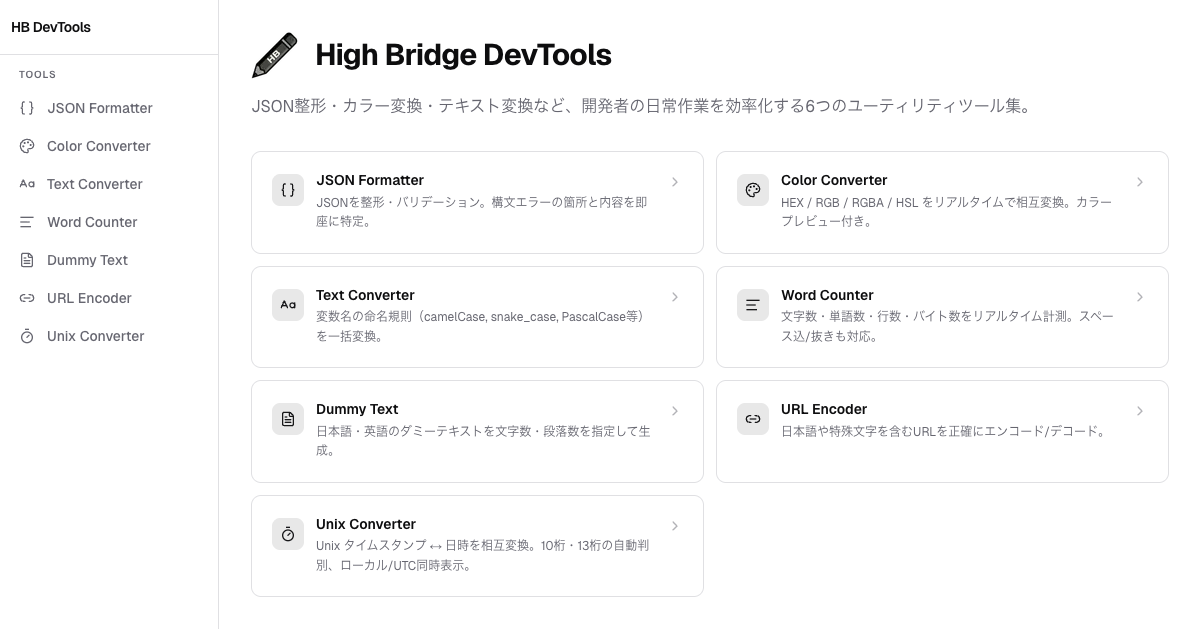Image resolution: width=1200 pixels, height=629 pixels.
Task: Open Word Counter from the sidebar menu
Action: pyautogui.click(x=92, y=222)
